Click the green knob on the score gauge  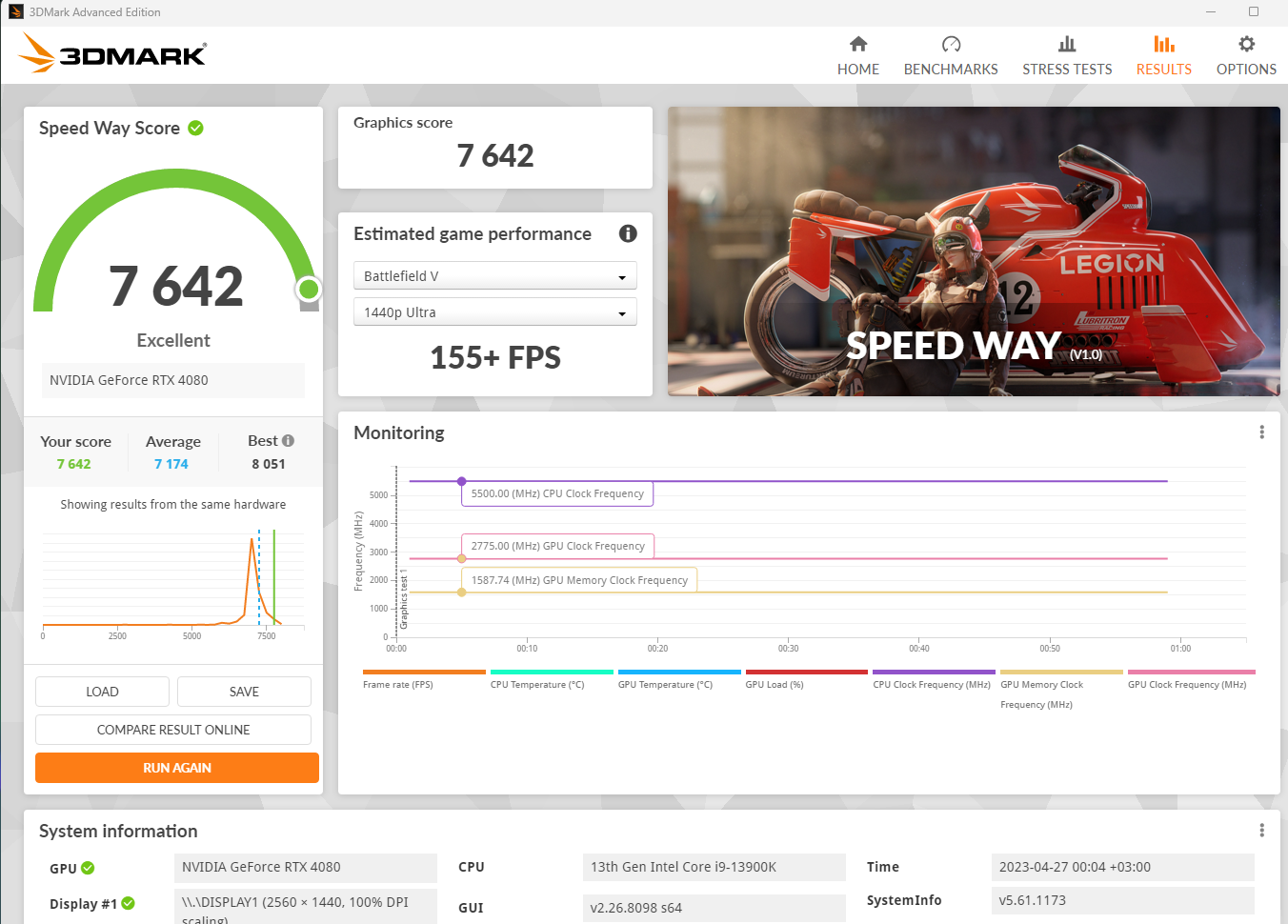(308, 289)
